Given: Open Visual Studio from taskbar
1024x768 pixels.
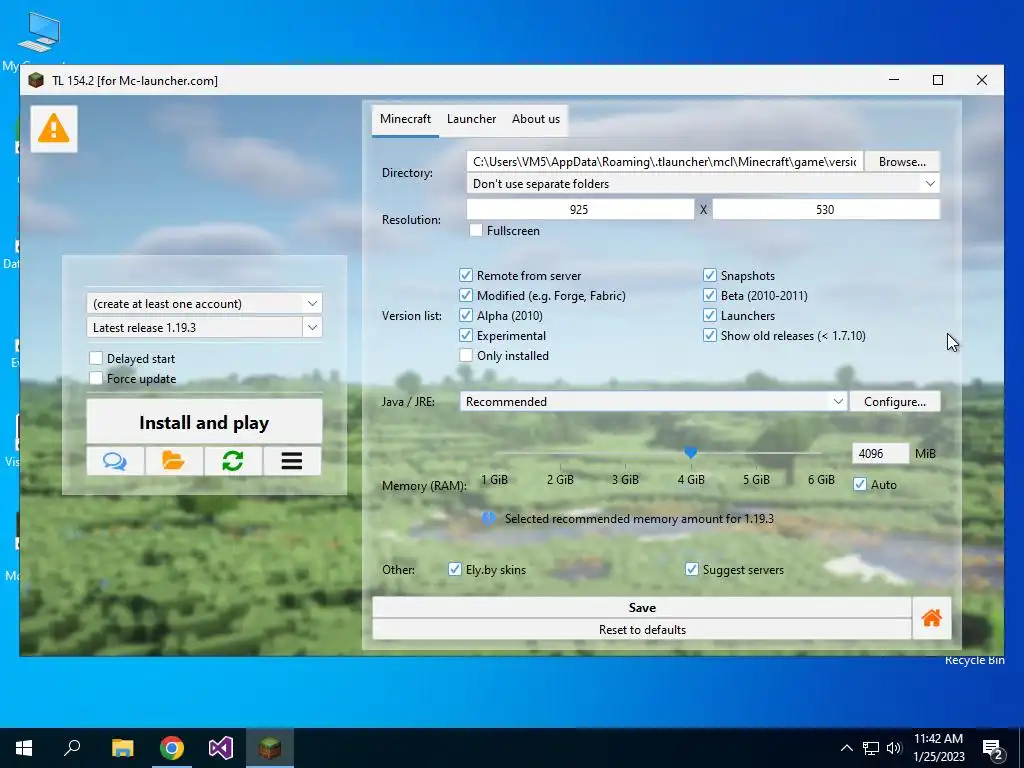Looking at the screenshot, I should [221, 748].
